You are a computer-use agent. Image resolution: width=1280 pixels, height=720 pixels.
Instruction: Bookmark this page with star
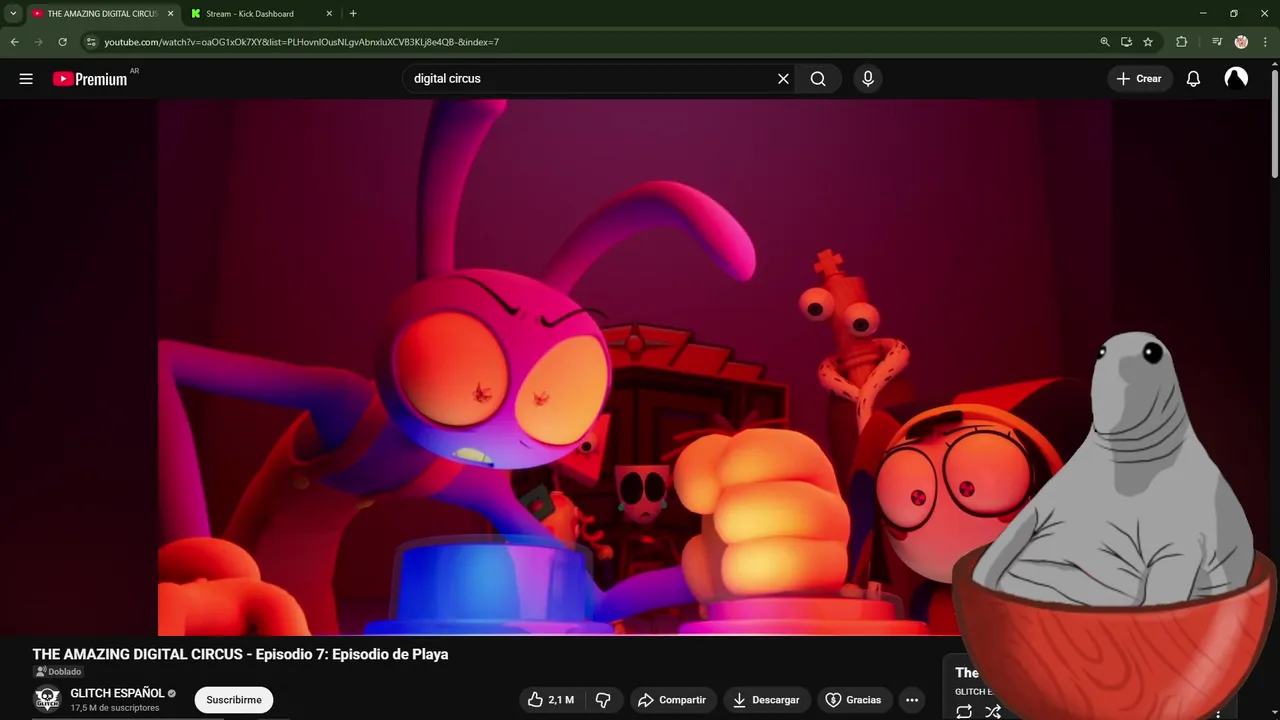point(1148,42)
